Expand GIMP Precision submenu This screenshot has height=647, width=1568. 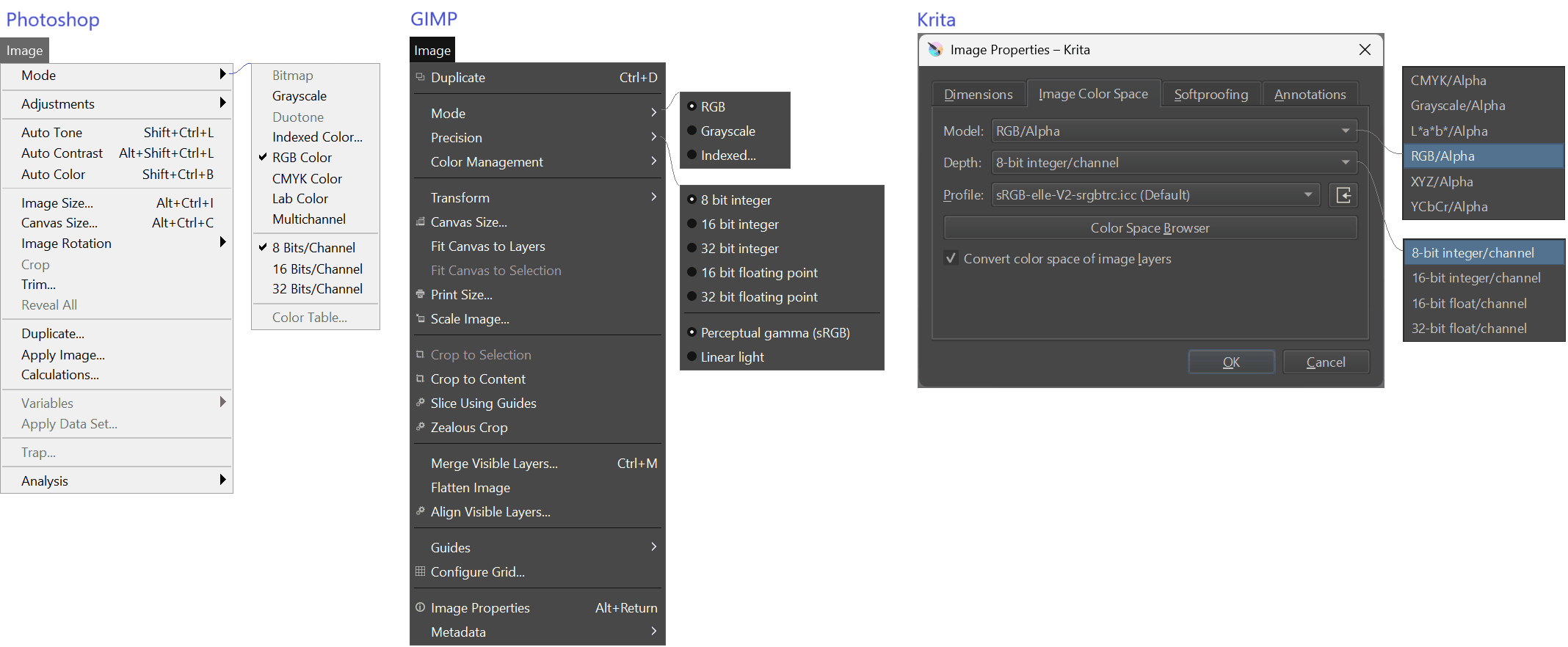click(538, 137)
